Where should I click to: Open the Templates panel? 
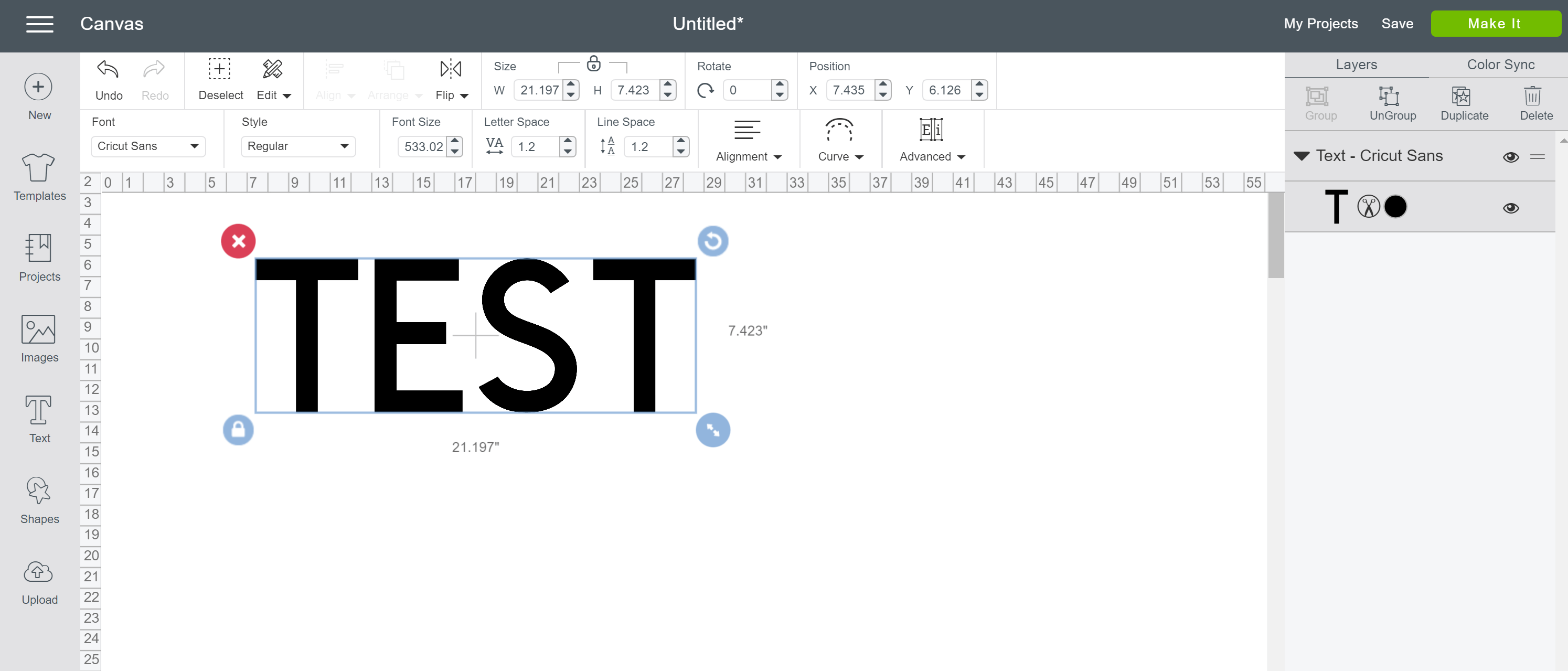pyautogui.click(x=39, y=177)
